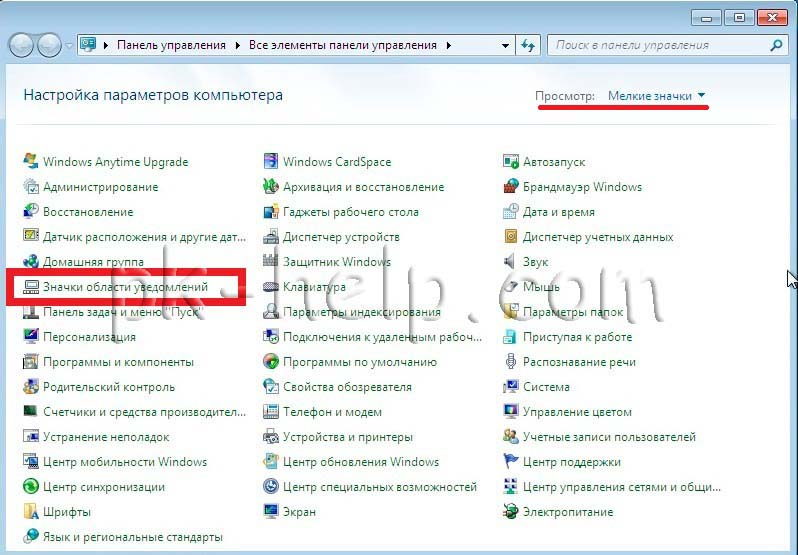The image size is (798, 555).
Task: Click the Все элементы панели управления breadcrumb
Action: click(x=343, y=45)
